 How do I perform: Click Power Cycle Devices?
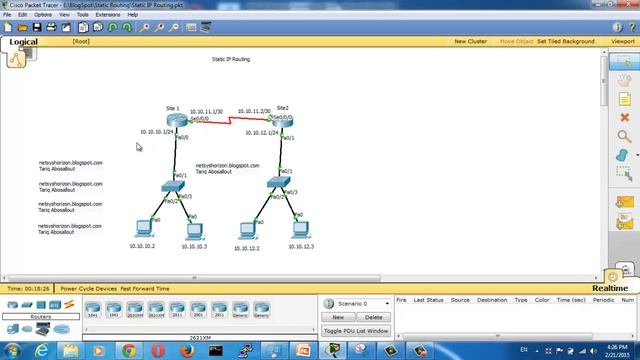[x=89, y=289]
